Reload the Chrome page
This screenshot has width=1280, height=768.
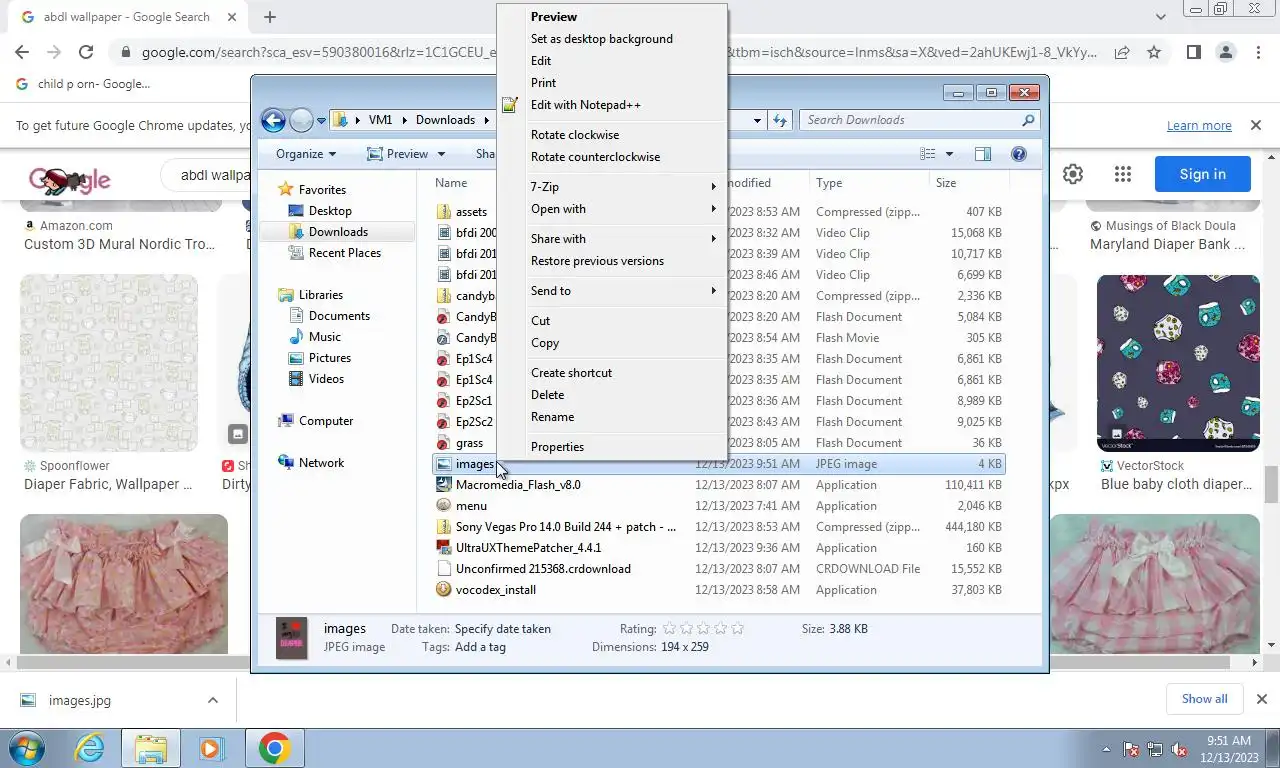(x=86, y=52)
